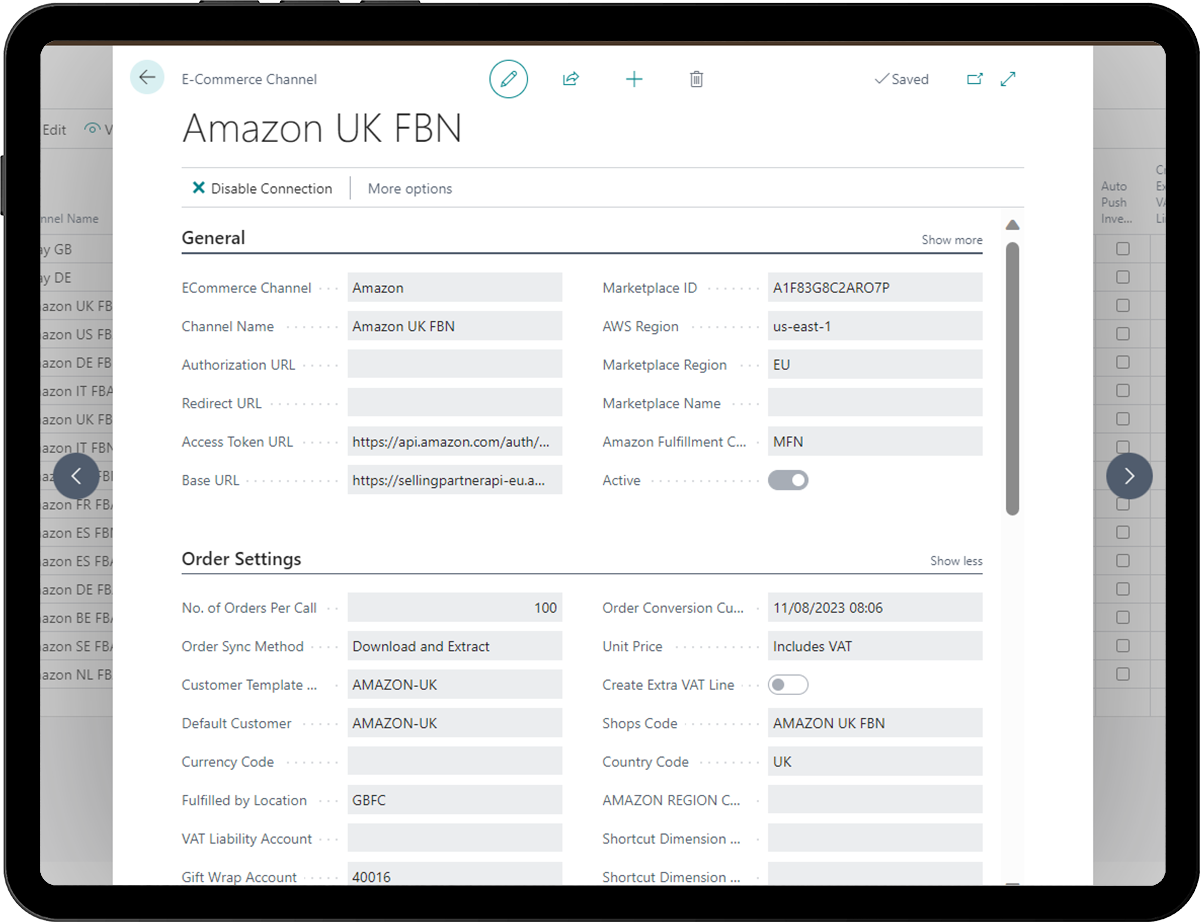The width and height of the screenshot is (1200, 922).
Task: Enable the Create Extra VAT Line toggle
Action: (x=788, y=685)
